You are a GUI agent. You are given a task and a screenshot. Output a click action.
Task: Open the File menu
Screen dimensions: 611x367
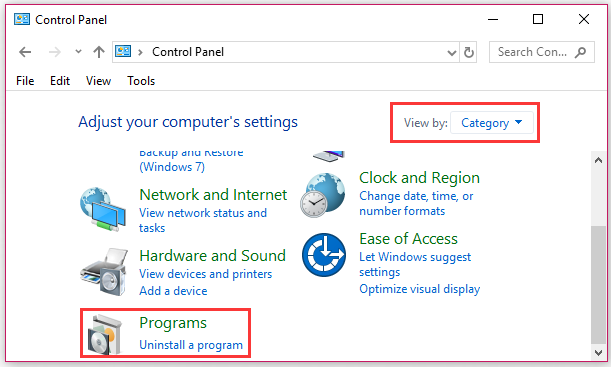pyautogui.click(x=25, y=81)
